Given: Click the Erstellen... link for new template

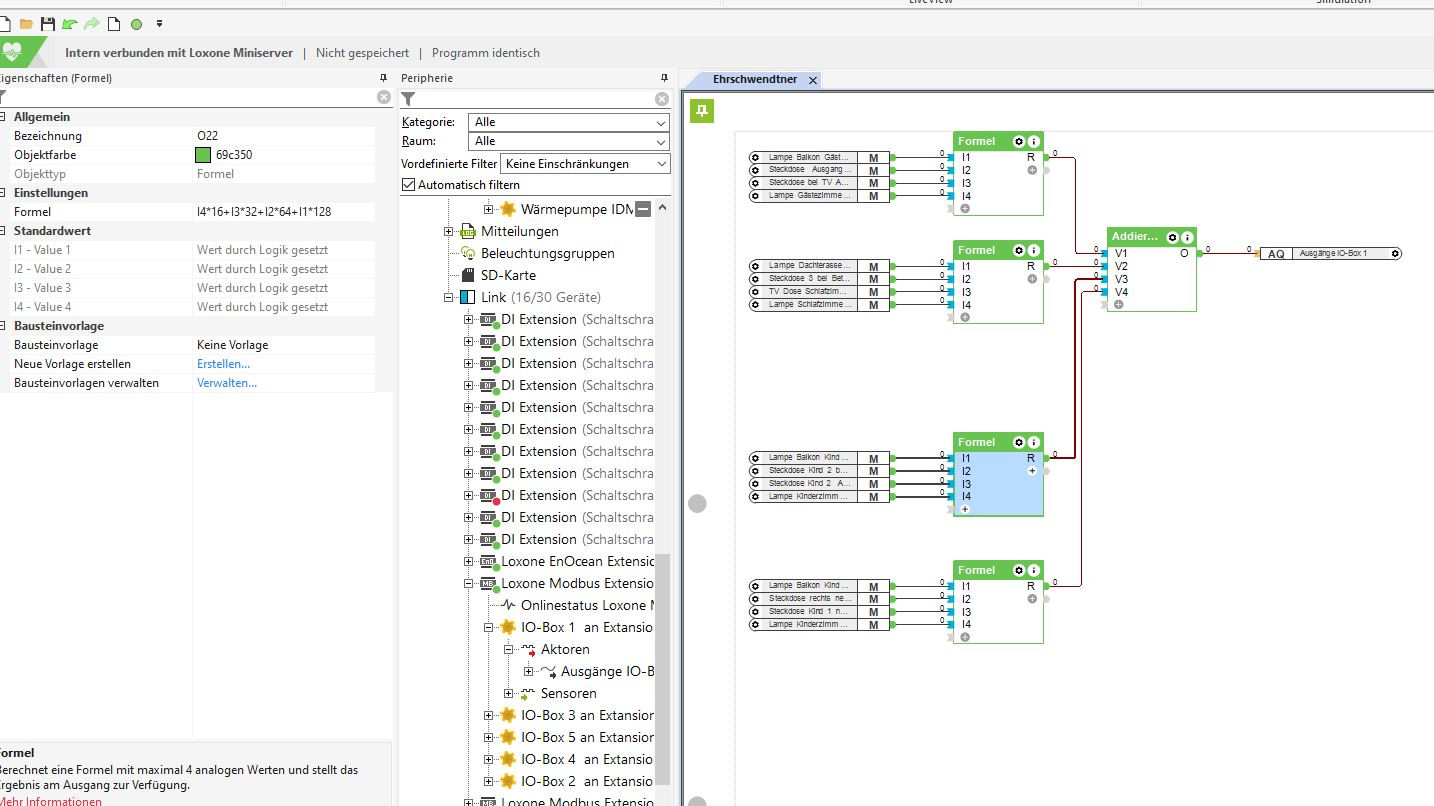Looking at the screenshot, I should pos(223,364).
